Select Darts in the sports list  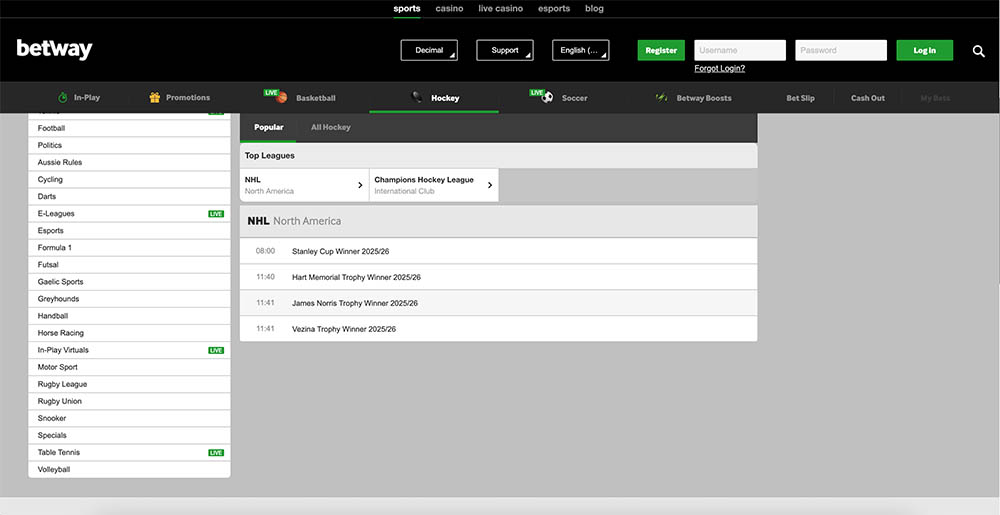tap(129, 196)
